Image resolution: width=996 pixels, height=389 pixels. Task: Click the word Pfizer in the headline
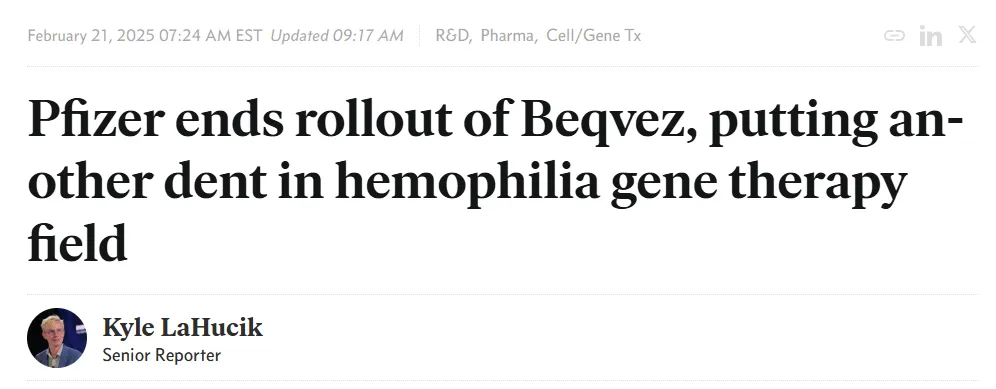(97, 119)
